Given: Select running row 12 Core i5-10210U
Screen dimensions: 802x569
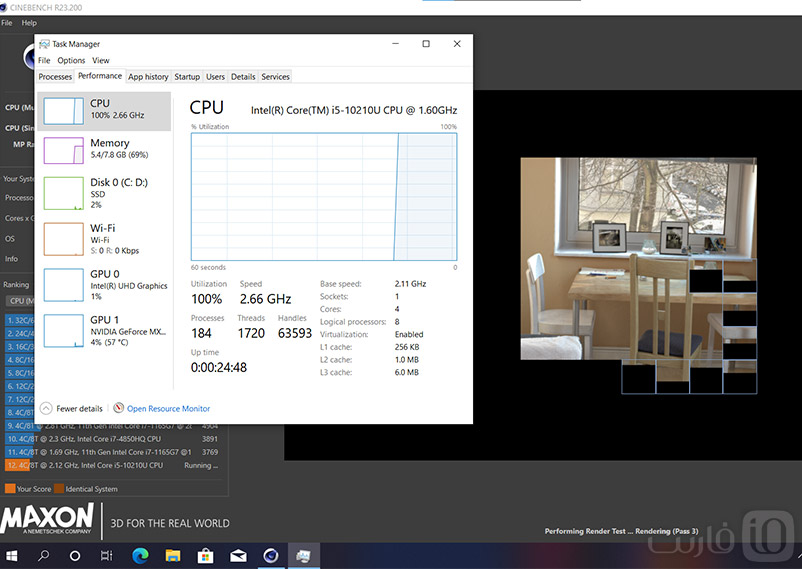Looking at the screenshot, I should 113,466.
